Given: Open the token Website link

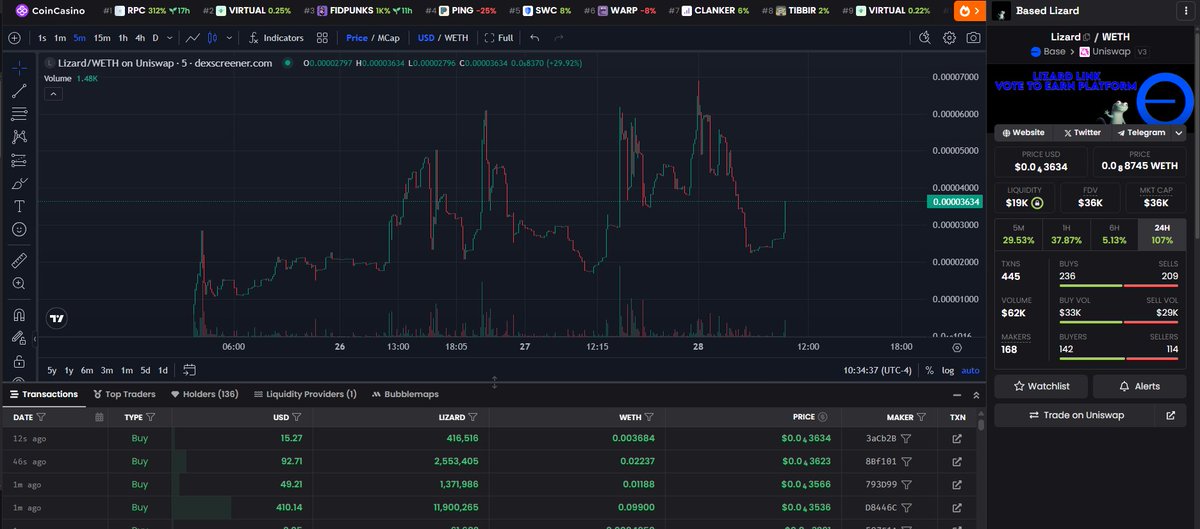Looking at the screenshot, I should 1022,132.
